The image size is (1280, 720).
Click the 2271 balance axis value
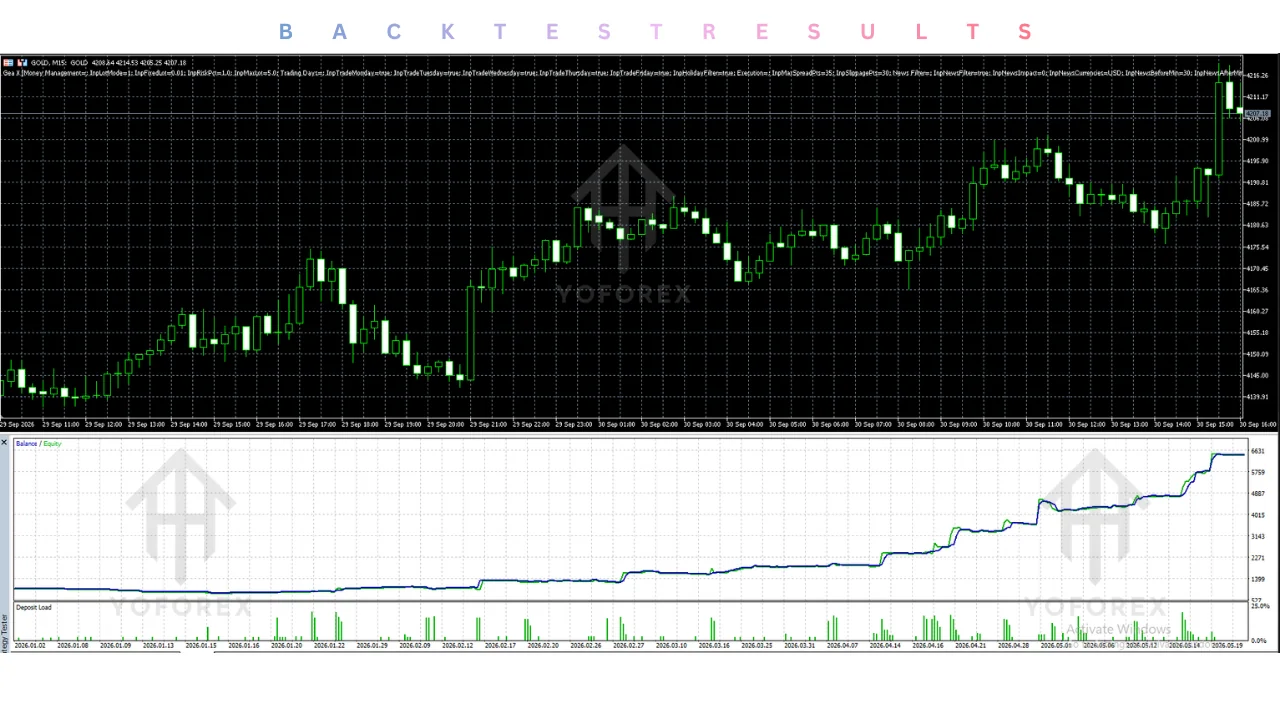click(1258, 558)
